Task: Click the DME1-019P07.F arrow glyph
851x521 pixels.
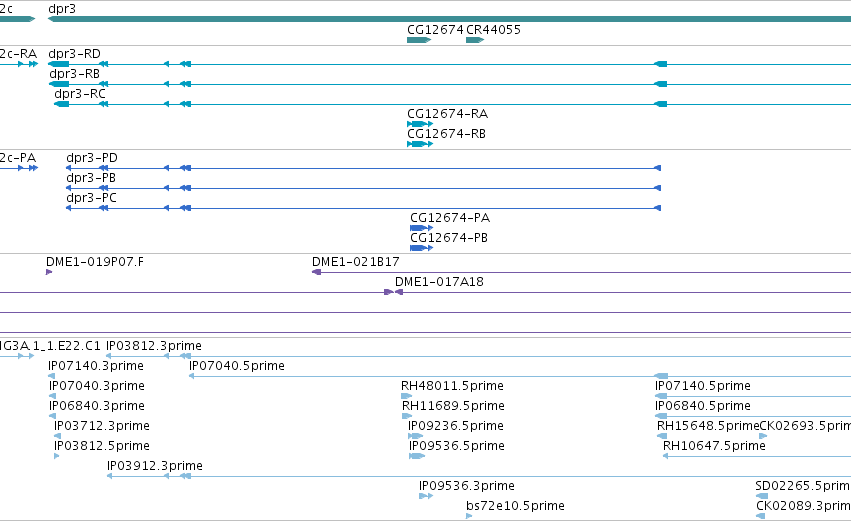Action: (x=49, y=272)
